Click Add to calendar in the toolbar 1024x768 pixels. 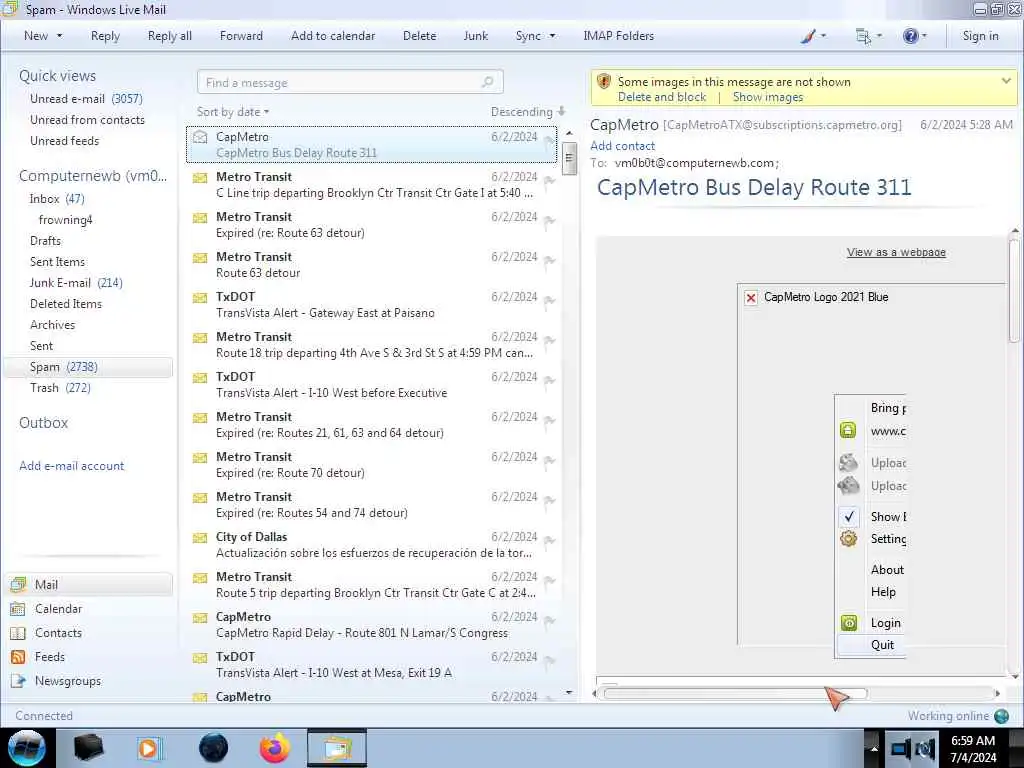333,37
